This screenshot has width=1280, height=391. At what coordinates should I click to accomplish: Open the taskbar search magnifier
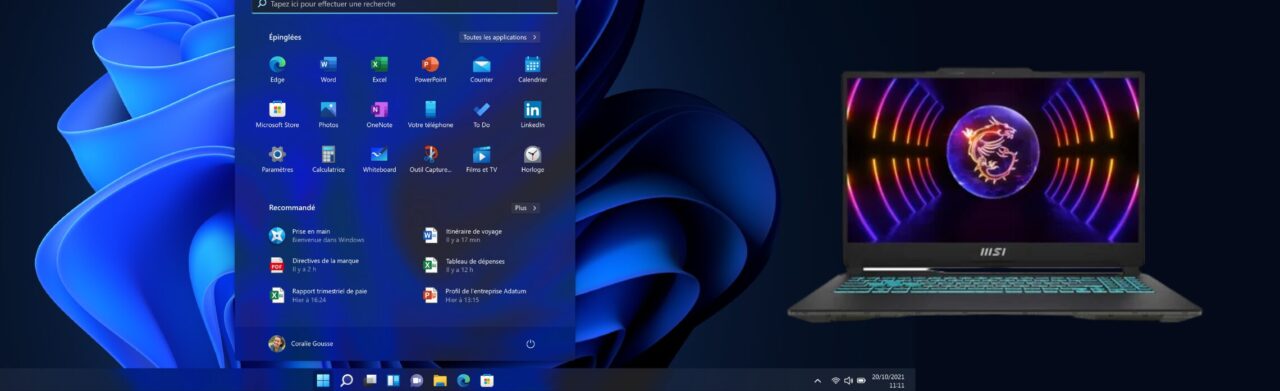coord(346,381)
